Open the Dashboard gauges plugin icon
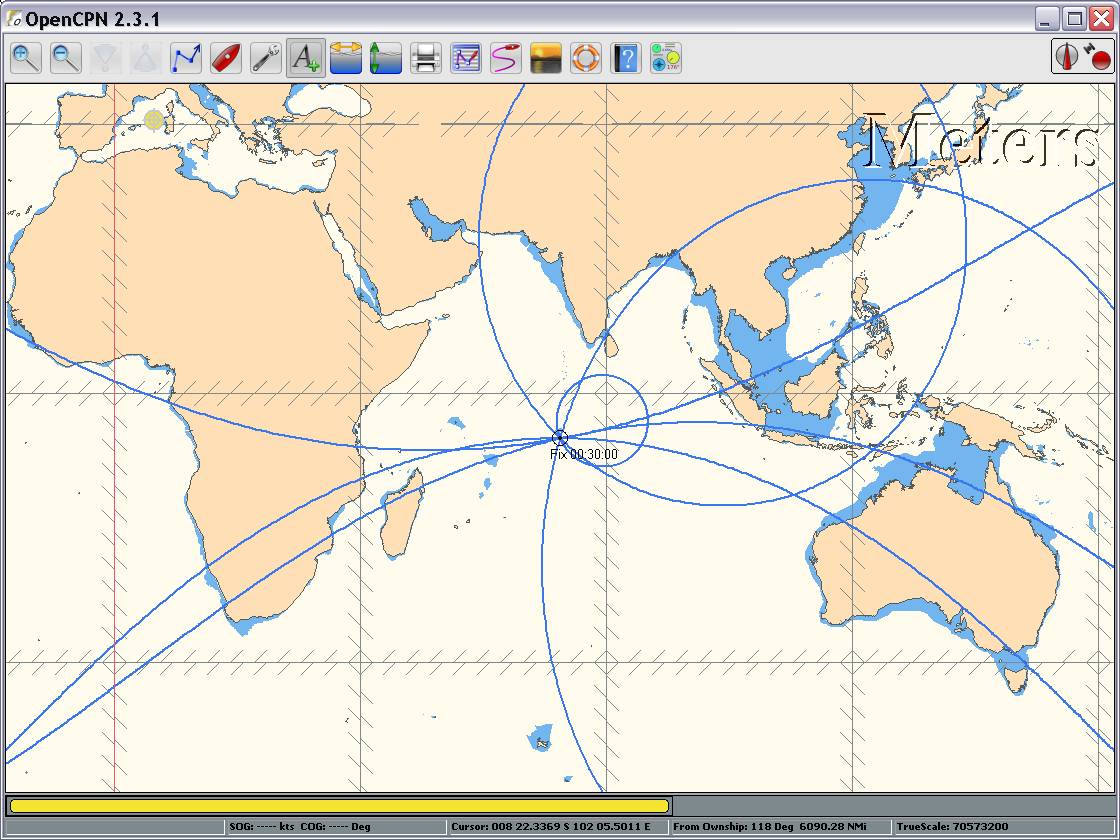 (665, 58)
